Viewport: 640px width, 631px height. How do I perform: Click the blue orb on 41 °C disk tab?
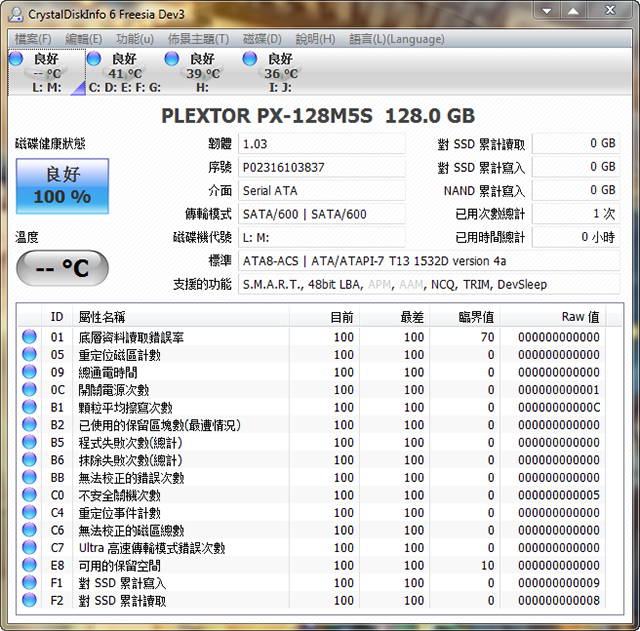pos(94,58)
